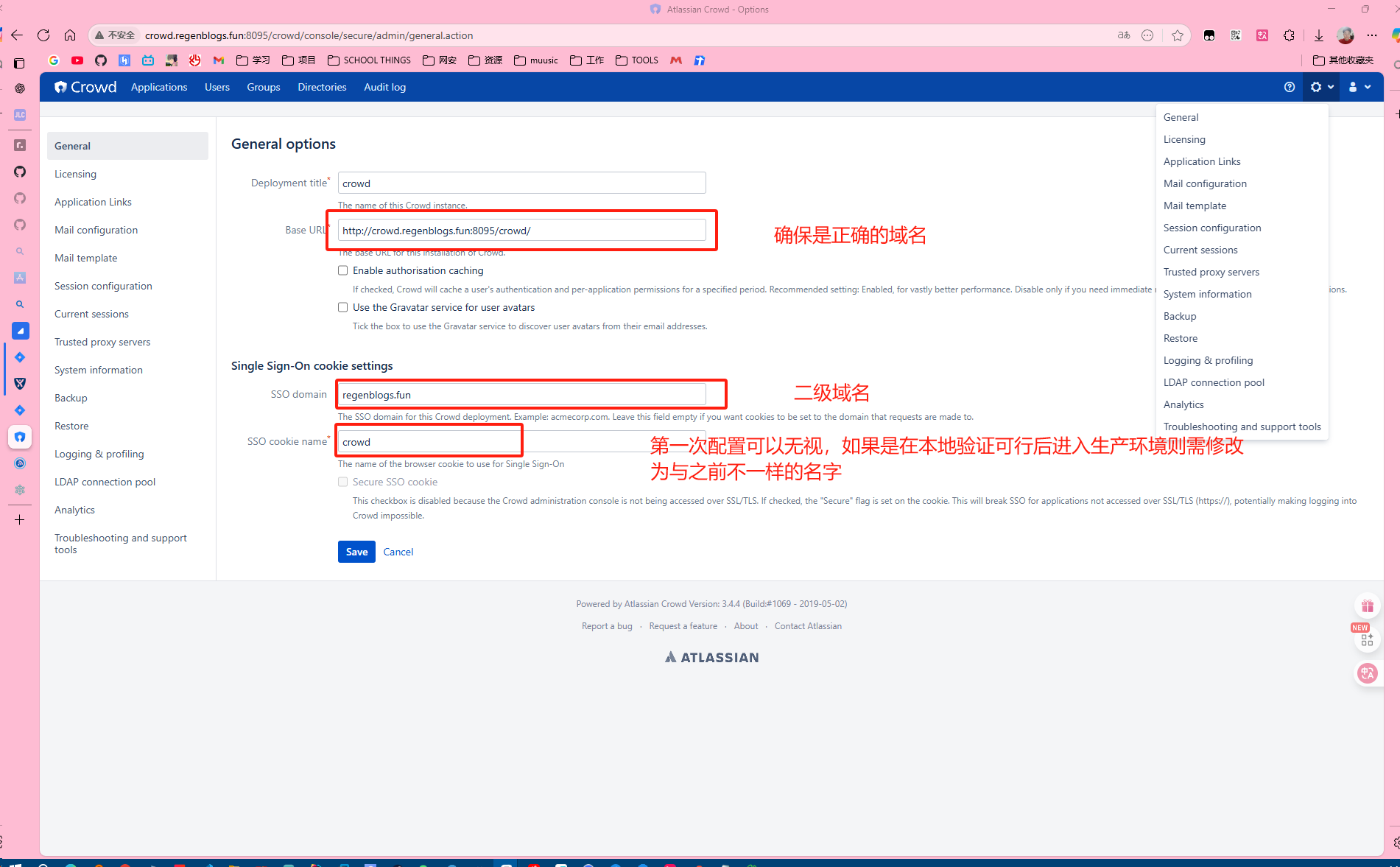Save the general options
This screenshot has height=867, width=1400.
pos(356,552)
